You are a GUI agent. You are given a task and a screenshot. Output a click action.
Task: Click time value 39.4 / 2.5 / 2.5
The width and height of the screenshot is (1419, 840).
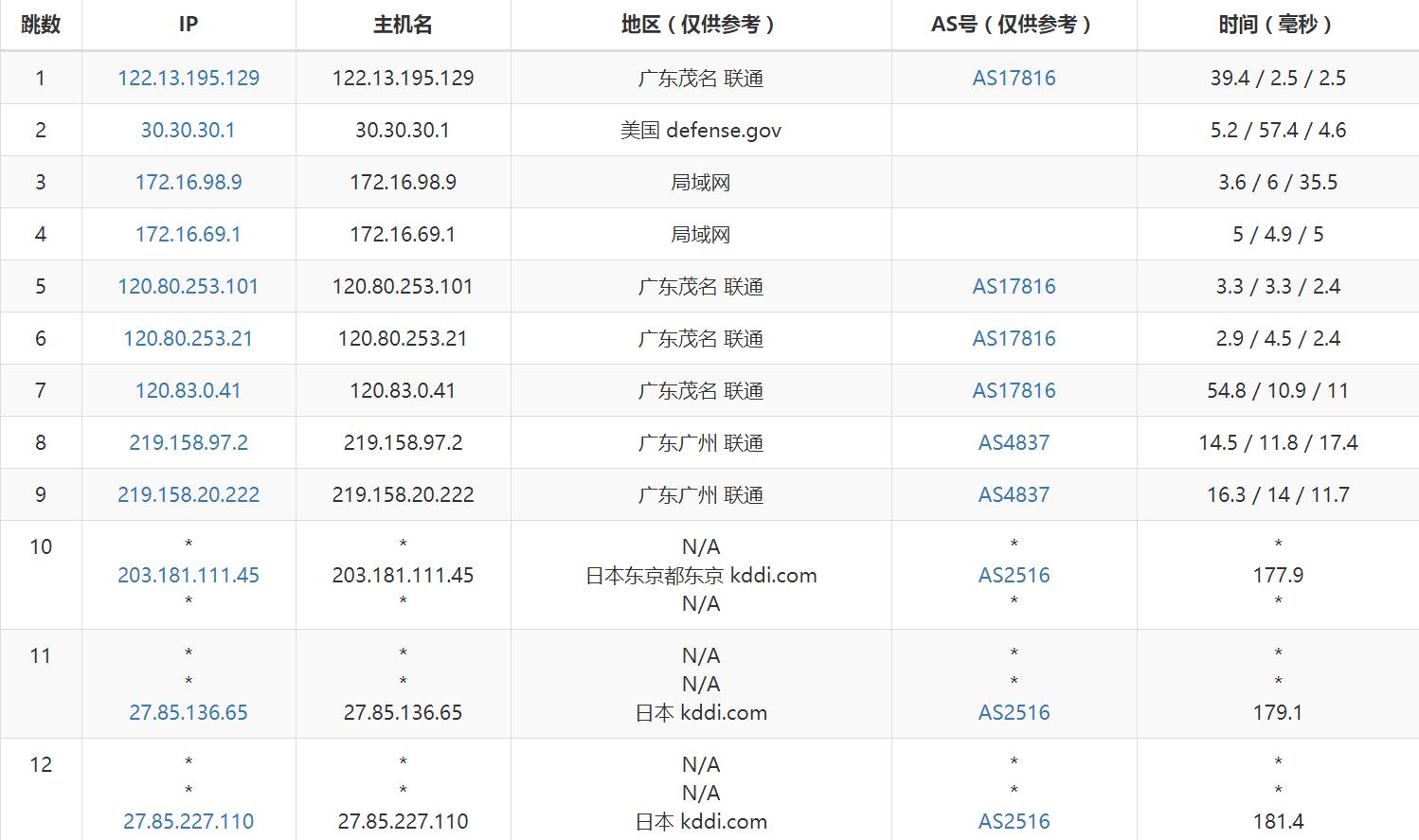coord(1278,78)
